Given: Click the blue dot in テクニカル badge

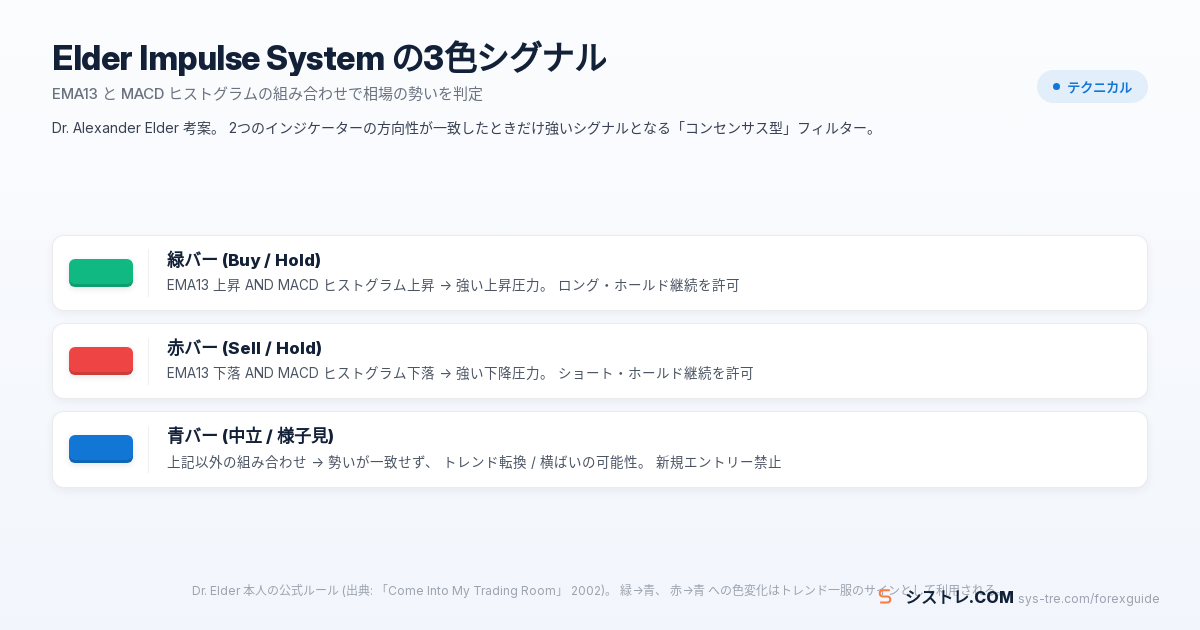Looking at the screenshot, I should click(x=1056, y=87).
